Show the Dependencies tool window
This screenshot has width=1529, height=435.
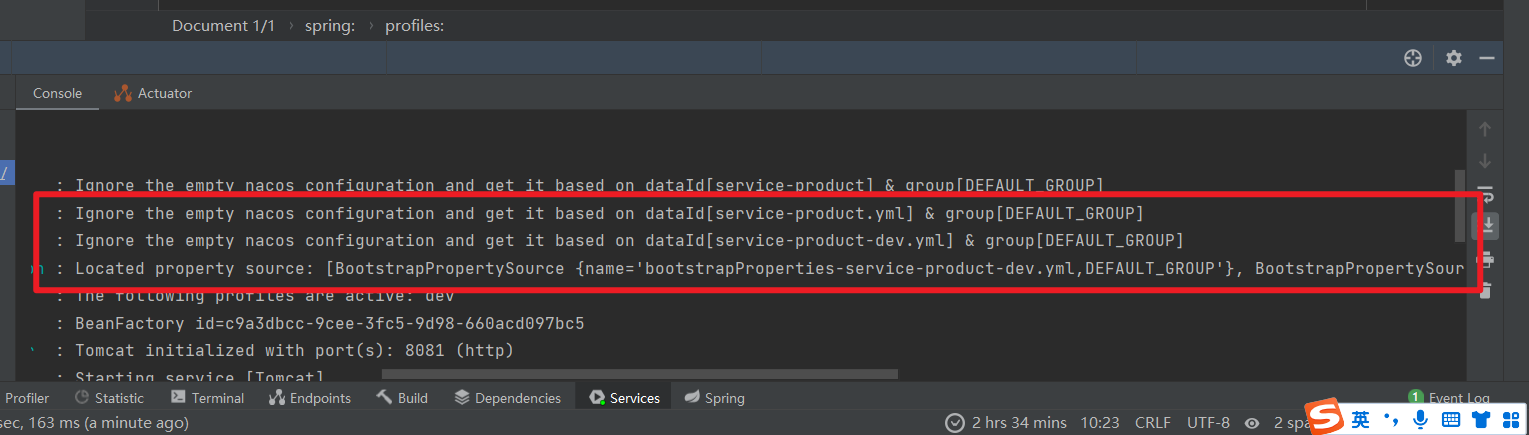click(x=507, y=398)
